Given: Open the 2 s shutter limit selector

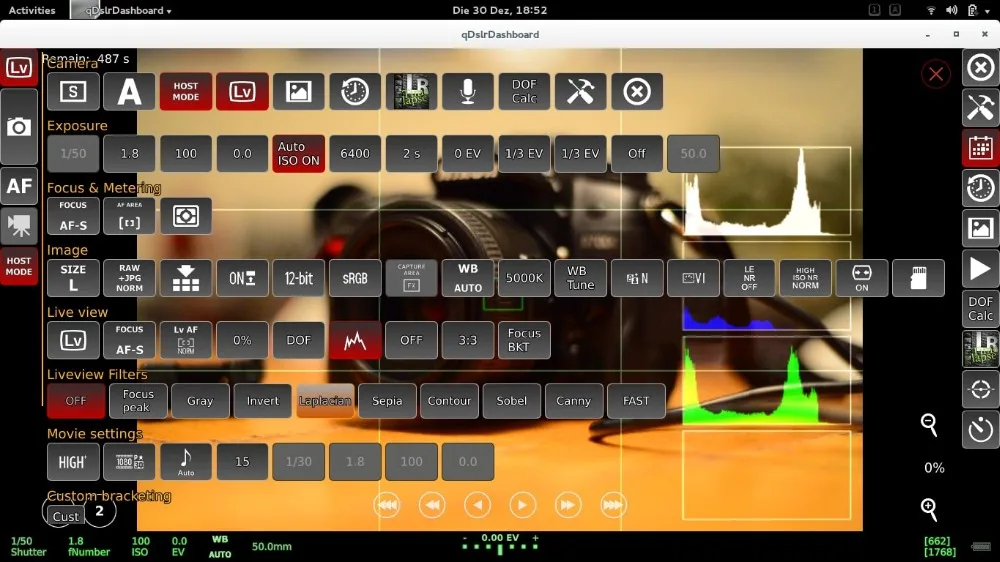Looking at the screenshot, I should [411, 154].
